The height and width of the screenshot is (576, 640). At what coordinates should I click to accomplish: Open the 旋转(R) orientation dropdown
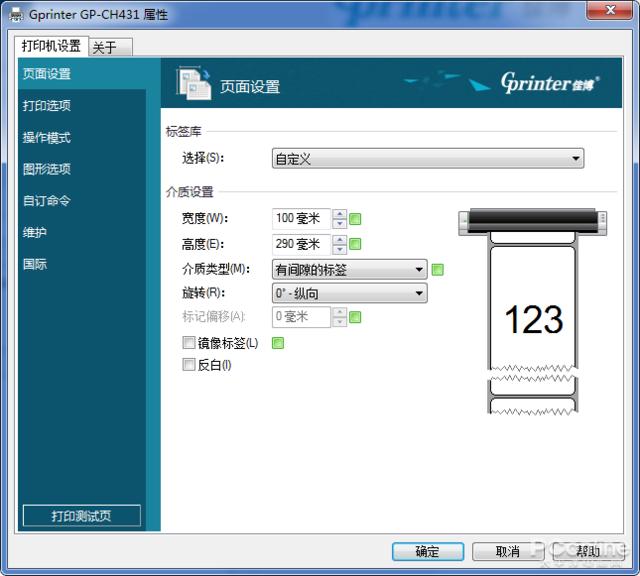click(x=349, y=293)
